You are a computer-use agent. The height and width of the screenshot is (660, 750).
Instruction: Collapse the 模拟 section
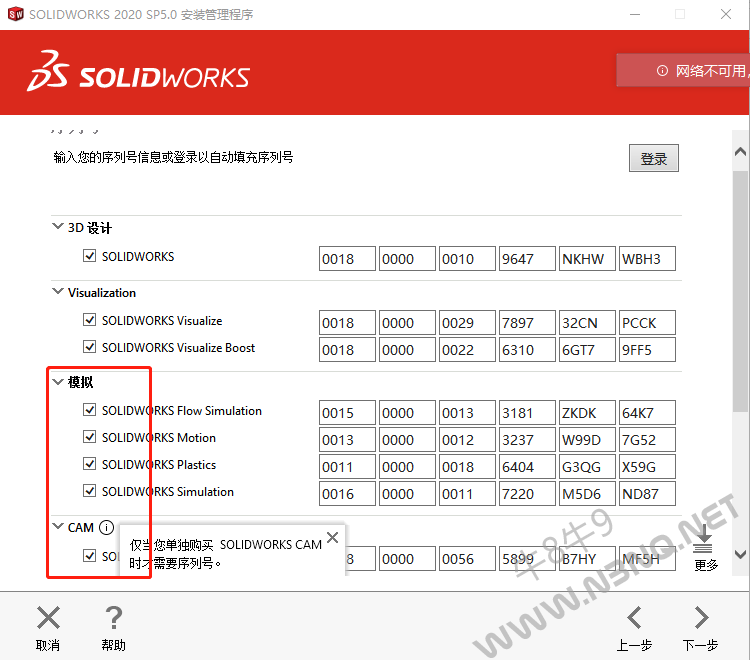[57, 382]
